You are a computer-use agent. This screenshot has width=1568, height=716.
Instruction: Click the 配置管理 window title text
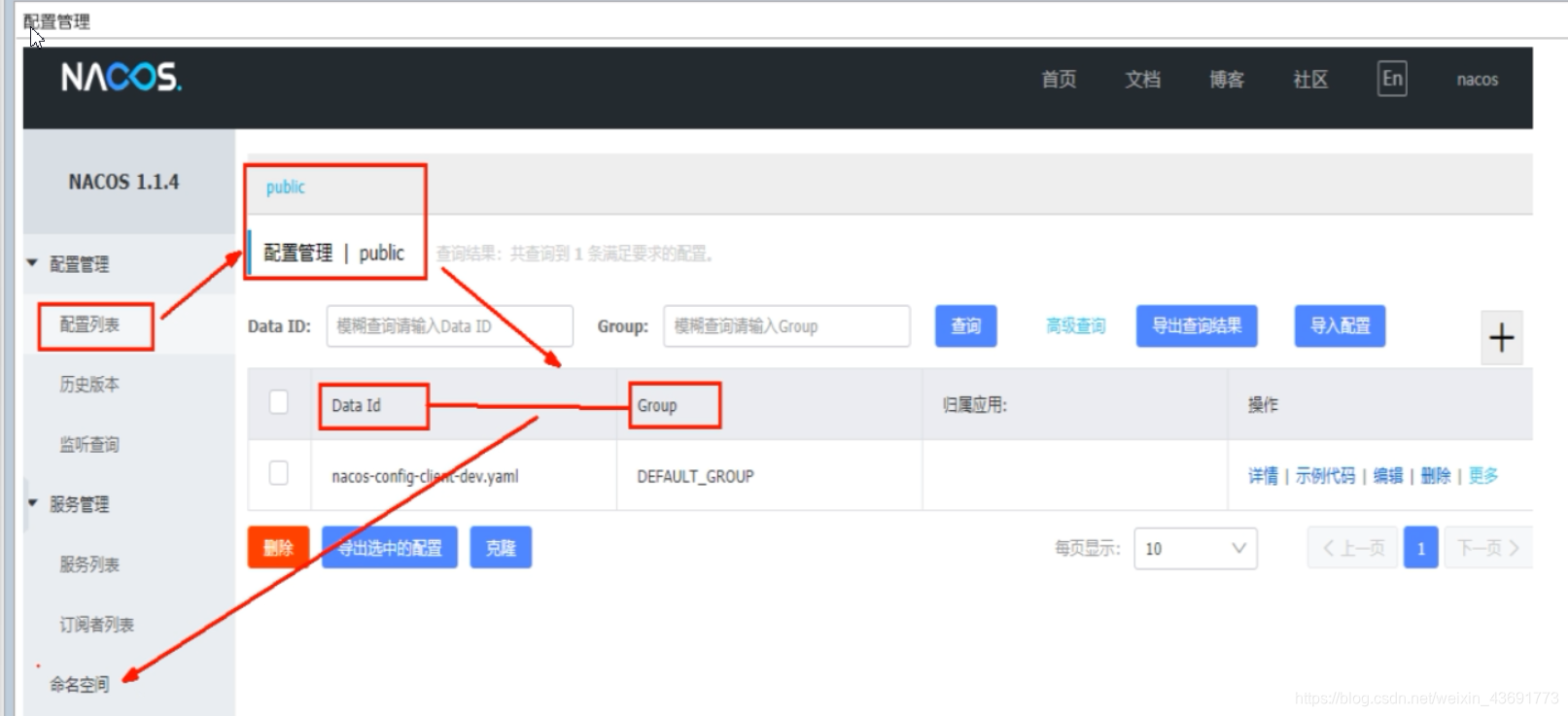pyautogui.click(x=56, y=20)
